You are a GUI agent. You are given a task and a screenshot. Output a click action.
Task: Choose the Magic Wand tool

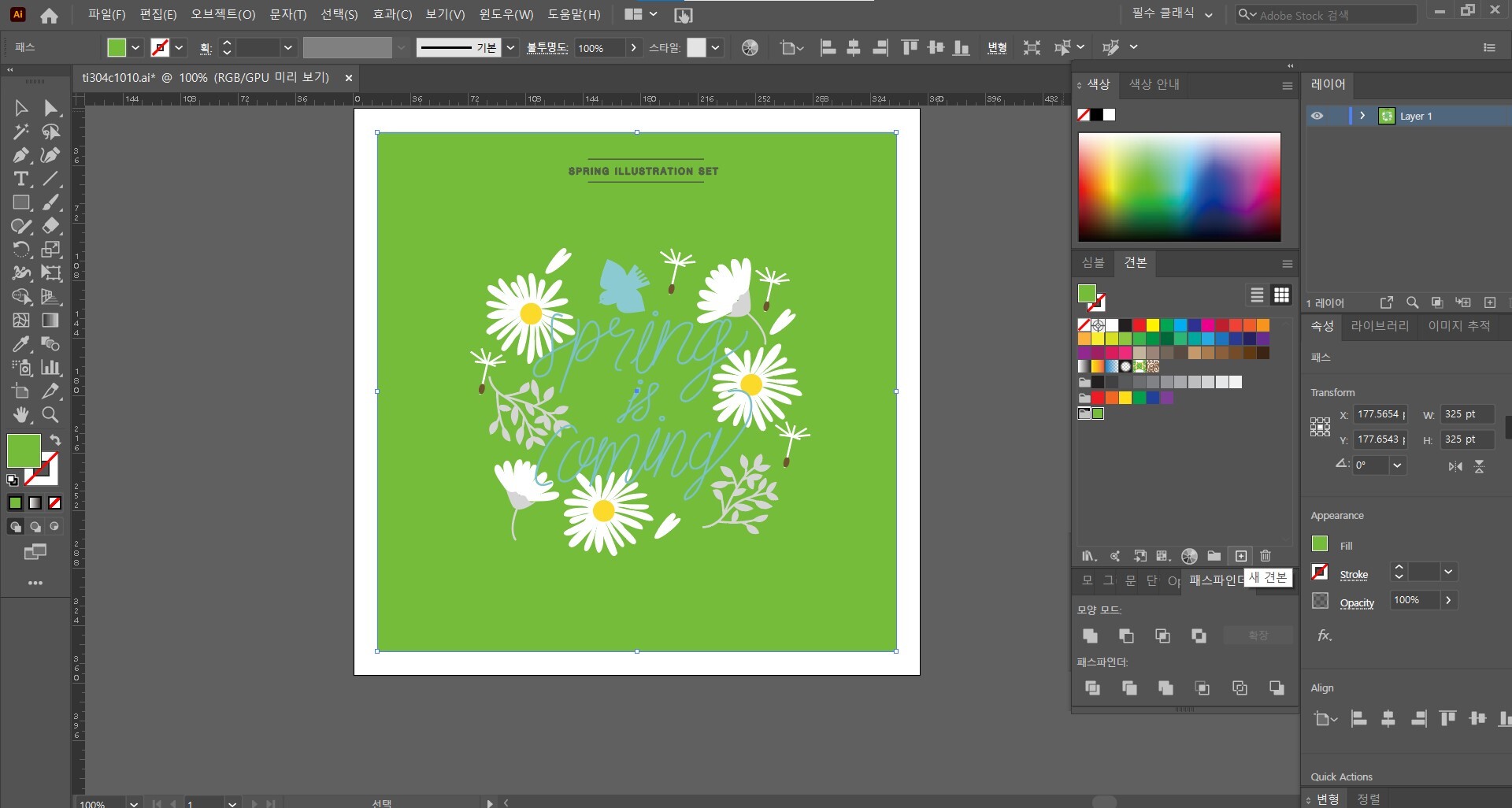tap(21, 132)
